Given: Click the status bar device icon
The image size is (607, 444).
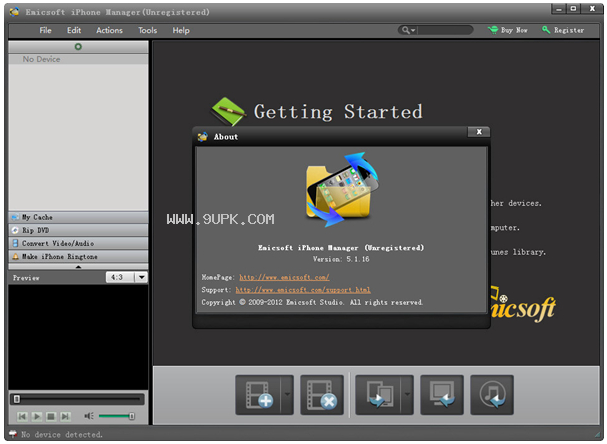Looking at the screenshot, I should point(13,434).
